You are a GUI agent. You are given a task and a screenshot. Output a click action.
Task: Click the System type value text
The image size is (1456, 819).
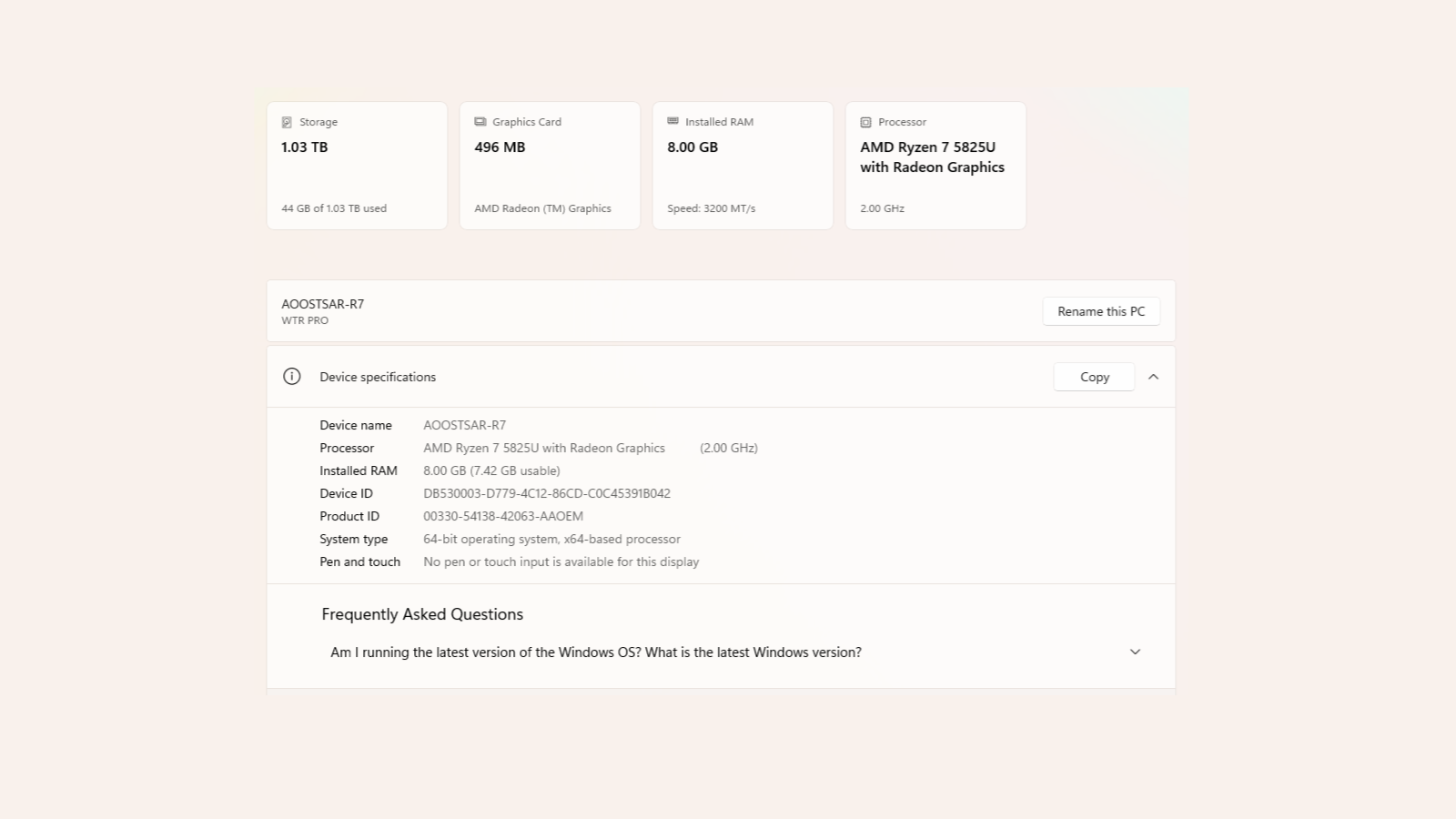551,539
